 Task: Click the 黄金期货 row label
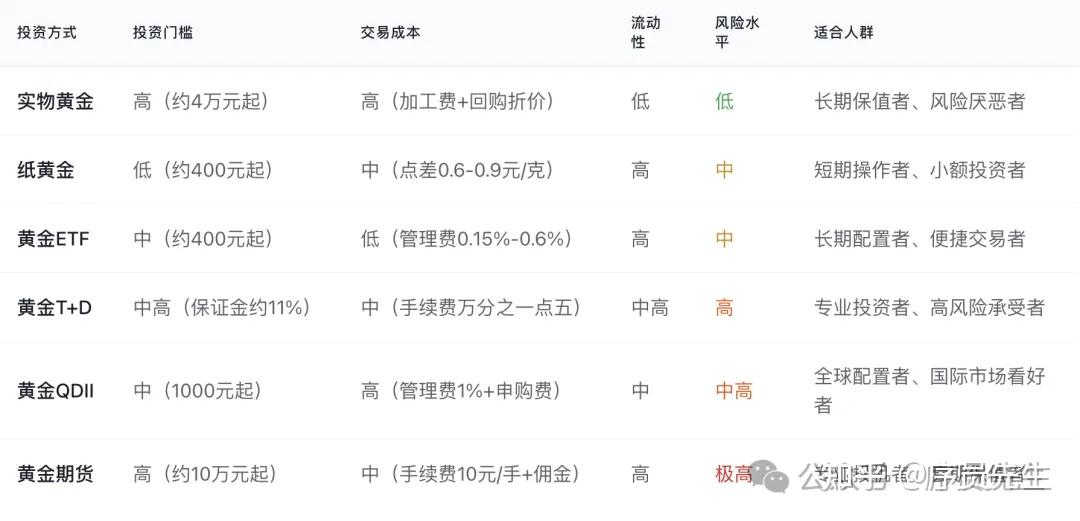(56, 474)
